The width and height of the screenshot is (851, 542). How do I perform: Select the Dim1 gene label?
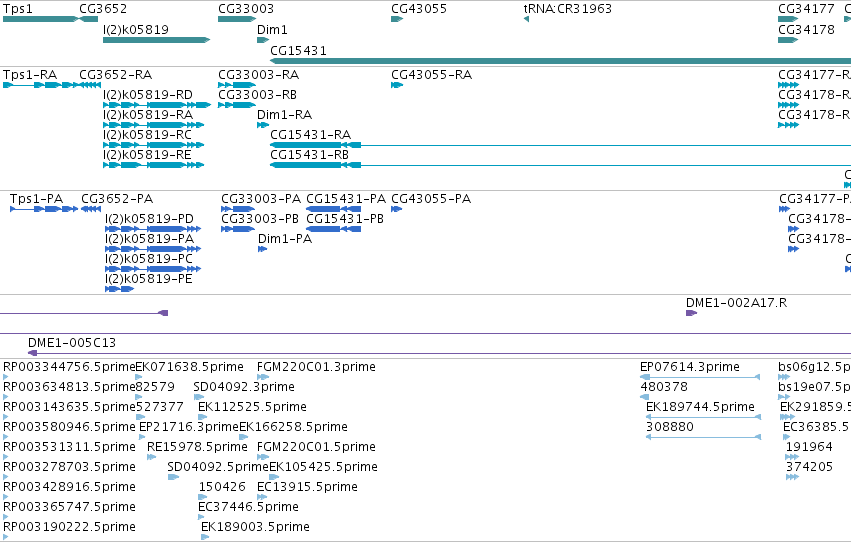pyautogui.click(x=272, y=29)
